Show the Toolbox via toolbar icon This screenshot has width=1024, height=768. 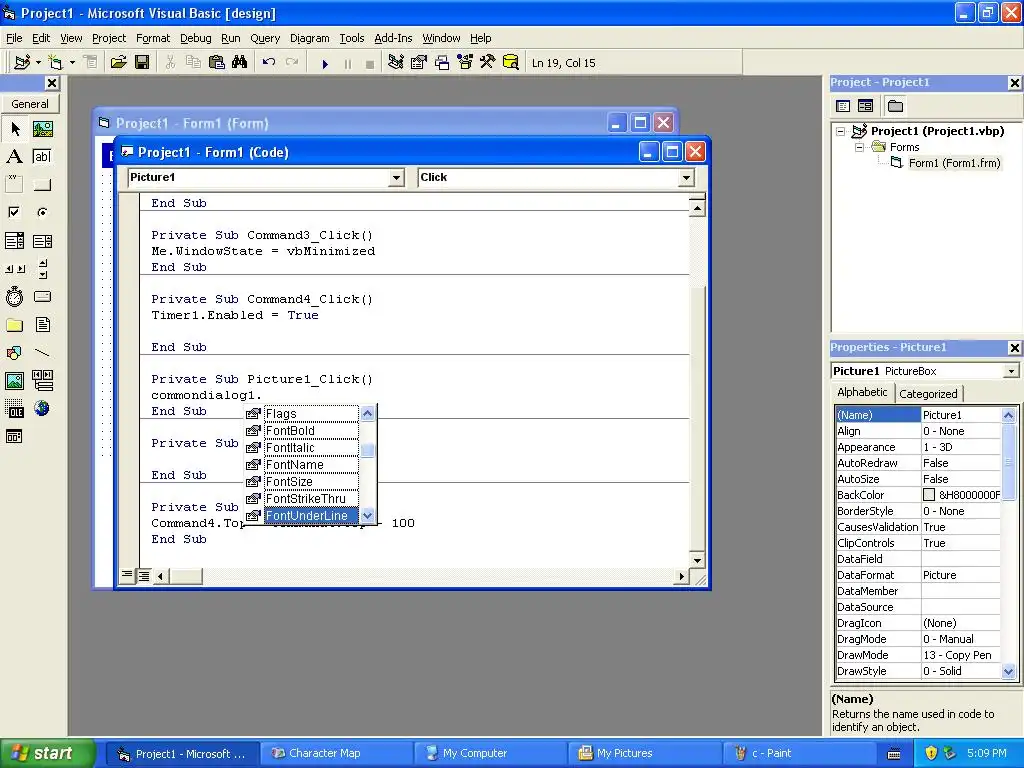point(487,62)
